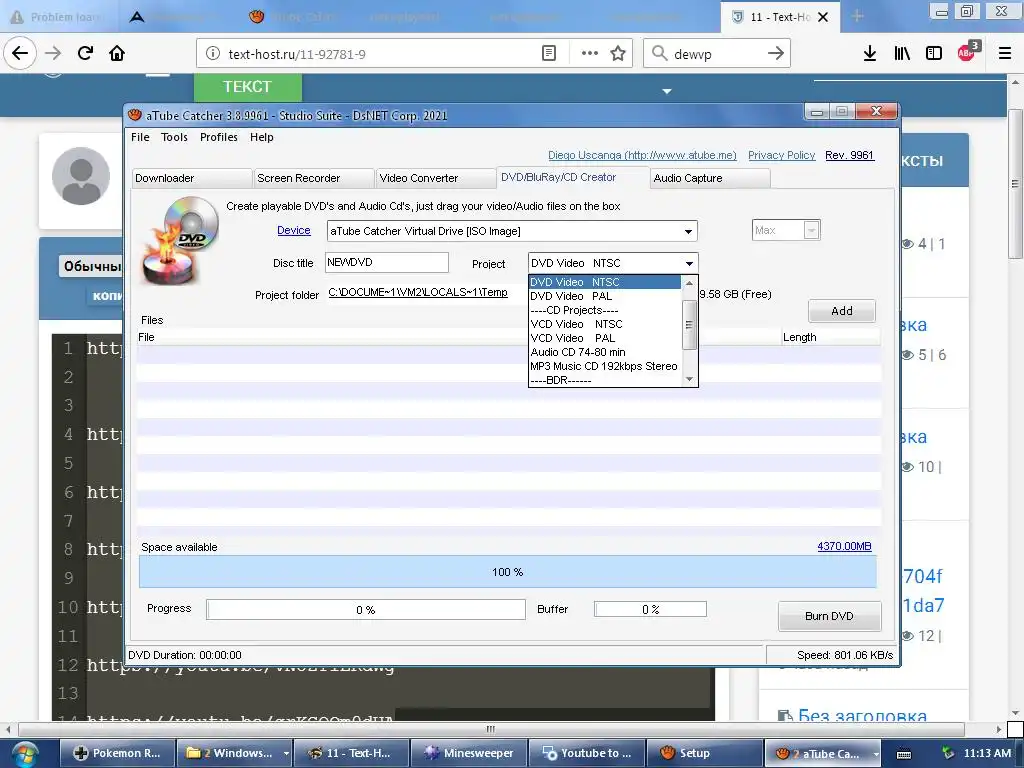Click the Project folder path link
The image size is (1024, 768).
point(418,292)
